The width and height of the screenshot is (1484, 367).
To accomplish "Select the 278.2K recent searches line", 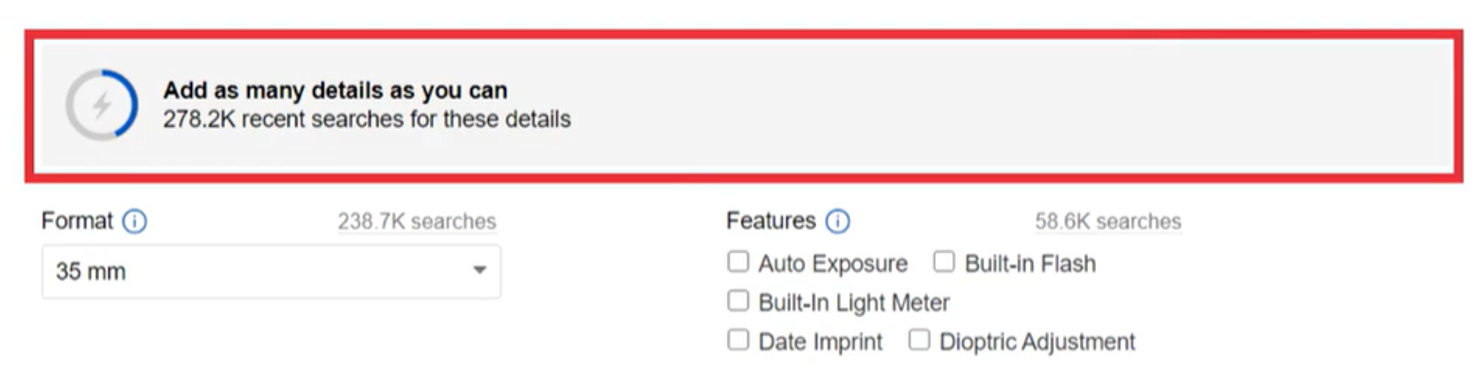I will (x=367, y=119).
